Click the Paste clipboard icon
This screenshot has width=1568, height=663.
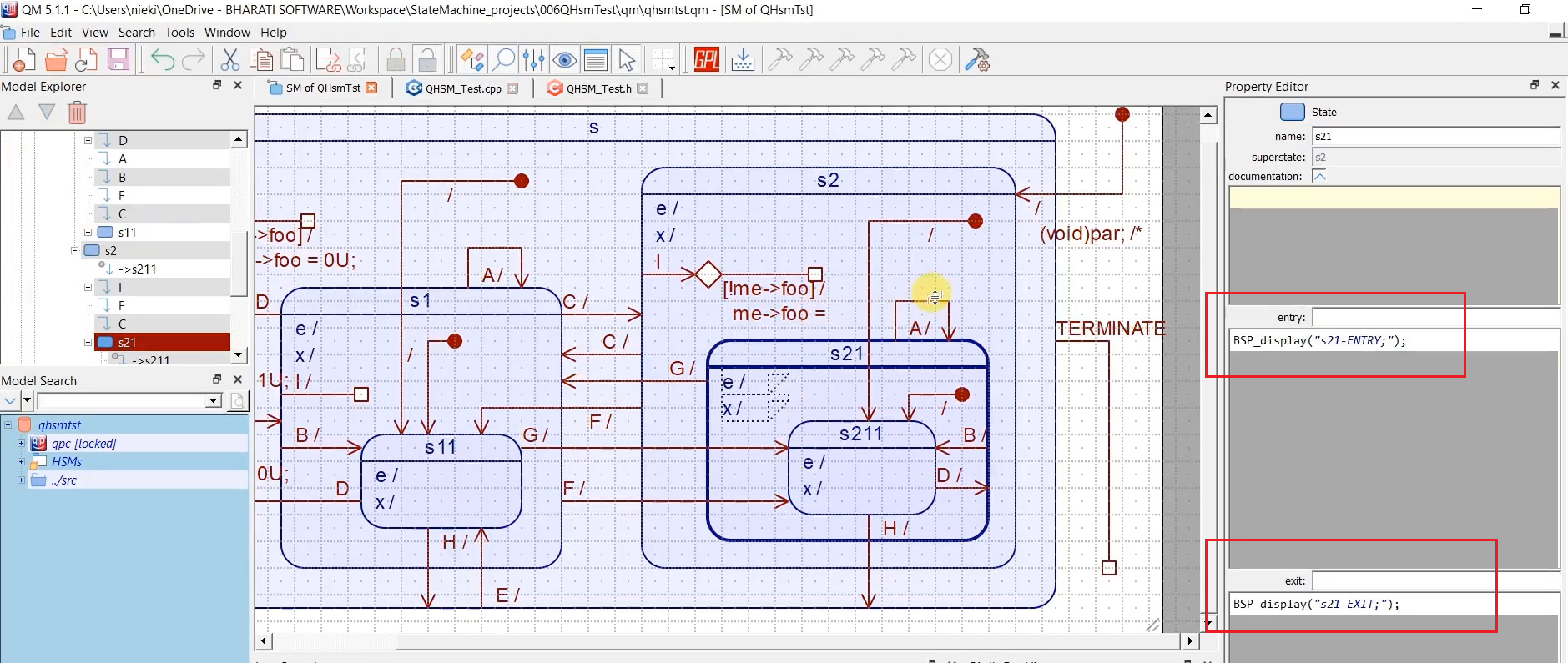(x=292, y=60)
